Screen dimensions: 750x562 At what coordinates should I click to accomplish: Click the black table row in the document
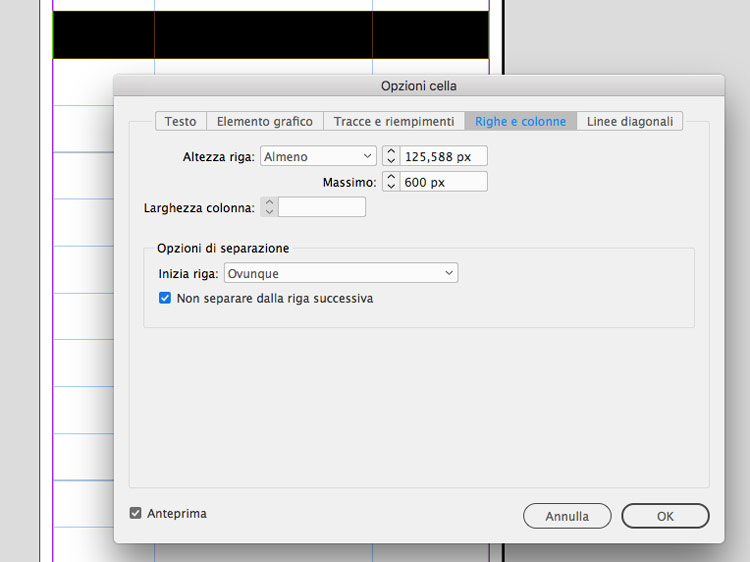(x=271, y=35)
